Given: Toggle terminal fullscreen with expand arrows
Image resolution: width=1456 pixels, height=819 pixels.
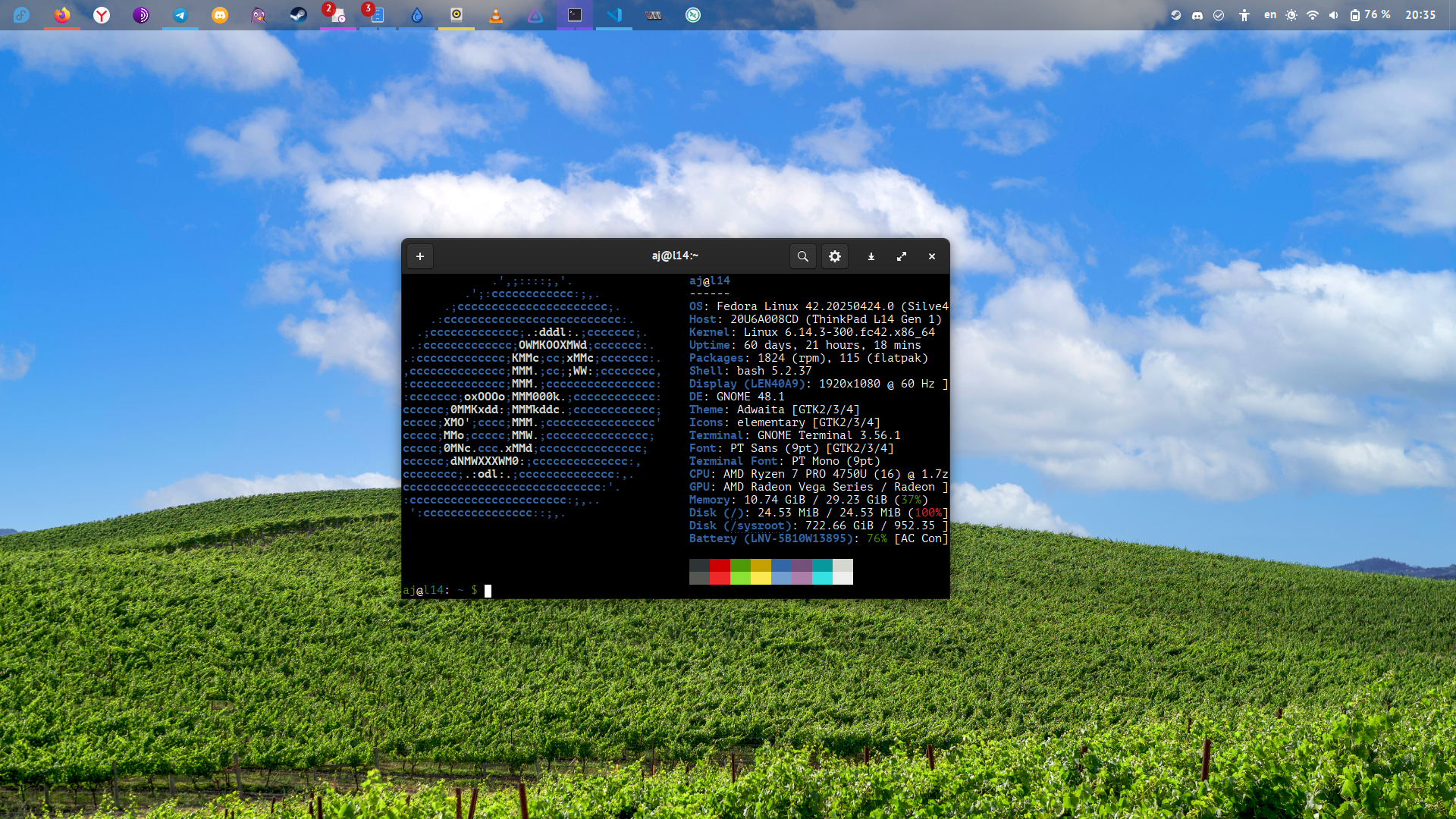Looking at the screenshot, I should (902, 256).
